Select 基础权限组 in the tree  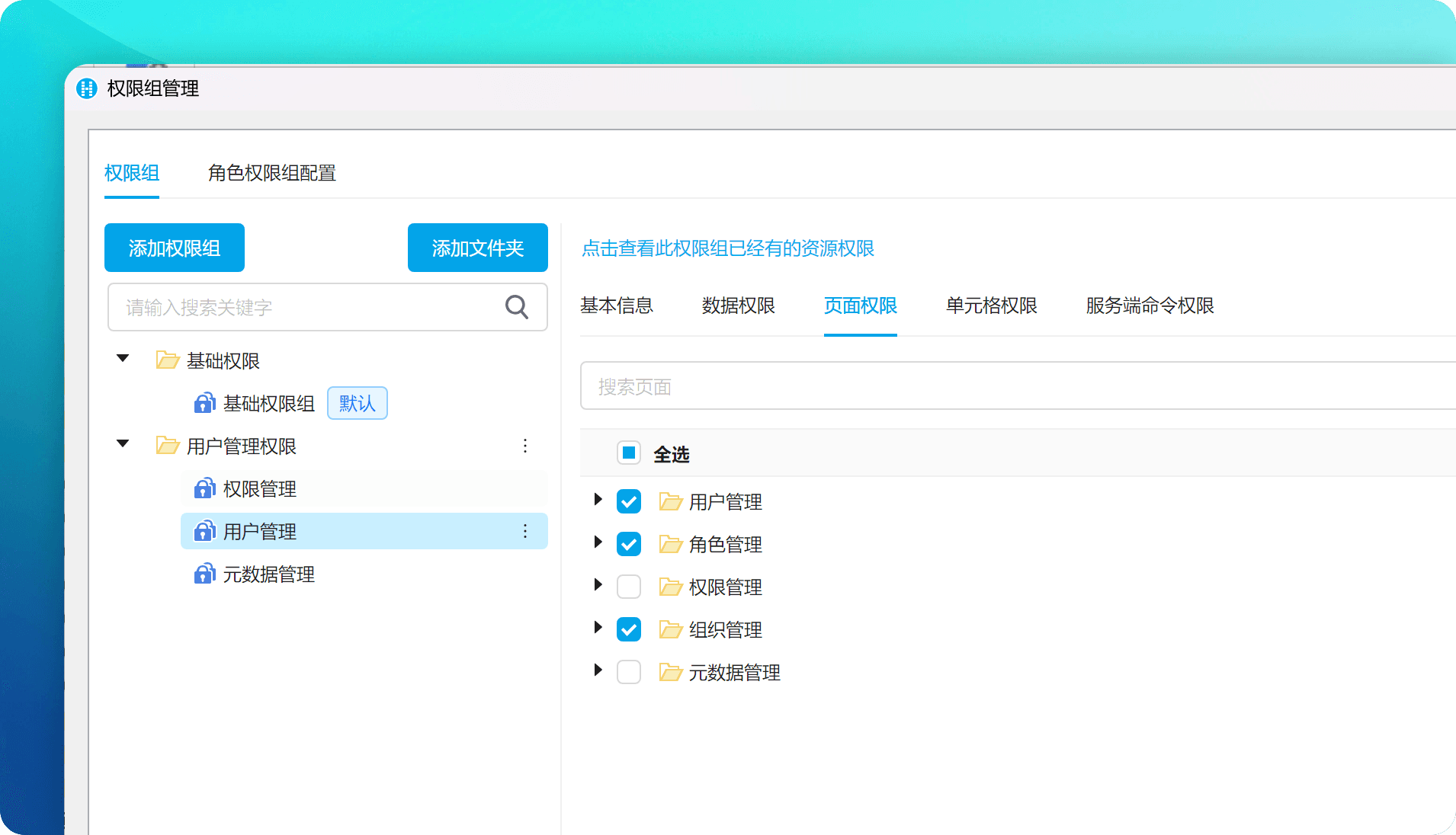pos(269,403)
